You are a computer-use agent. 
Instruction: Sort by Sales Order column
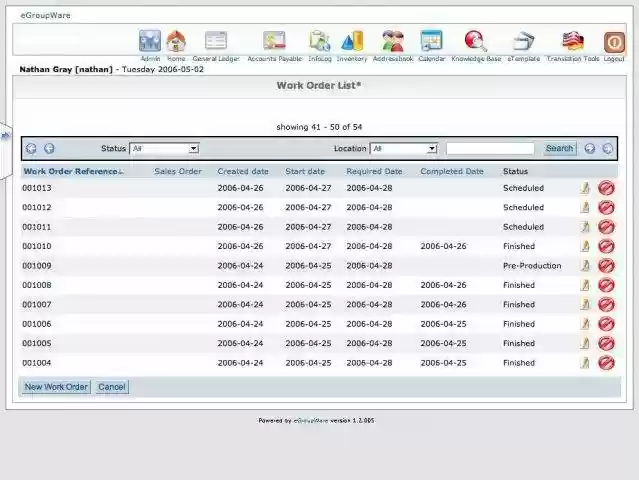click(x=178, y=172)
